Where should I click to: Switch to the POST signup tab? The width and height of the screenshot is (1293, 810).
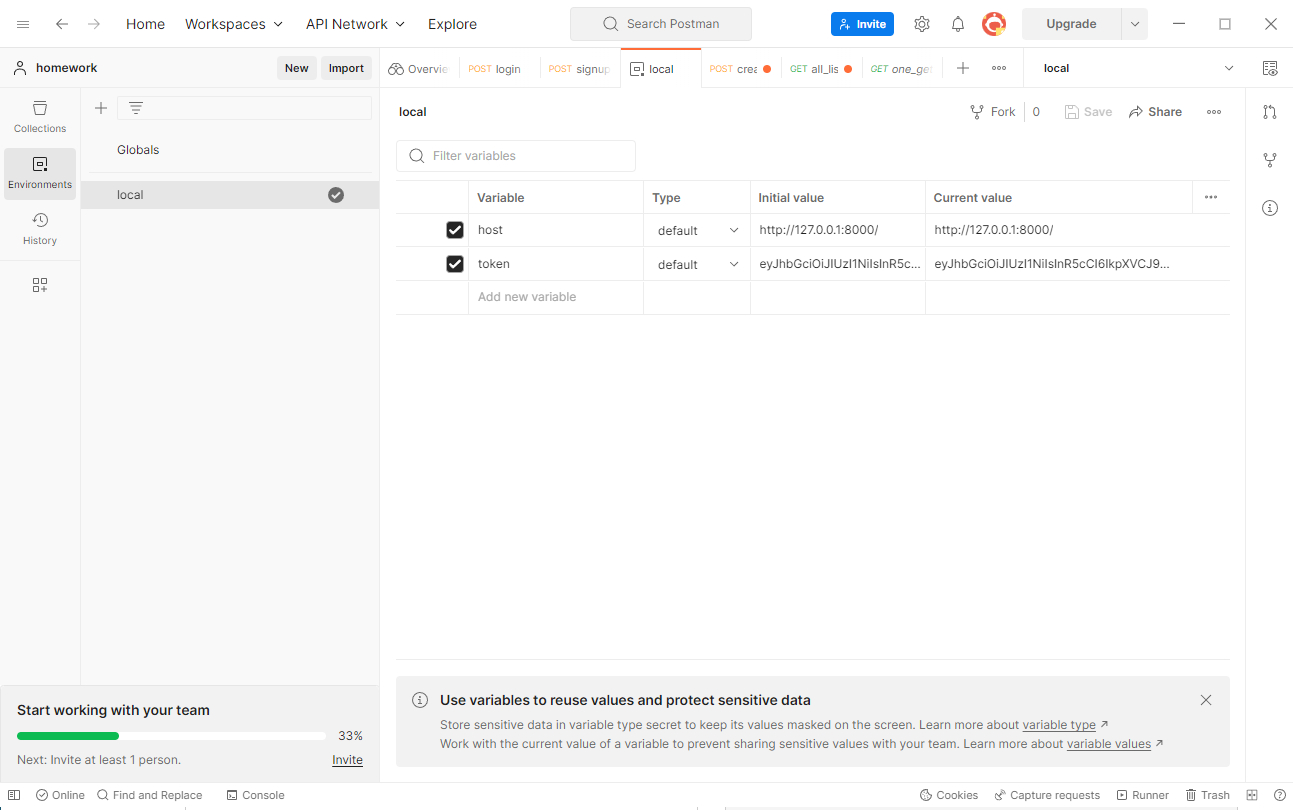[x=579, y=69]
